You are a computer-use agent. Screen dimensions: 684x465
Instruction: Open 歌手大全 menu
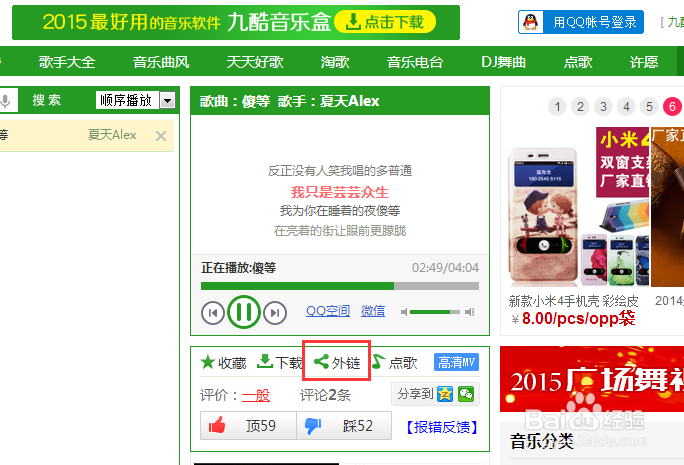(x=67, y=62)
